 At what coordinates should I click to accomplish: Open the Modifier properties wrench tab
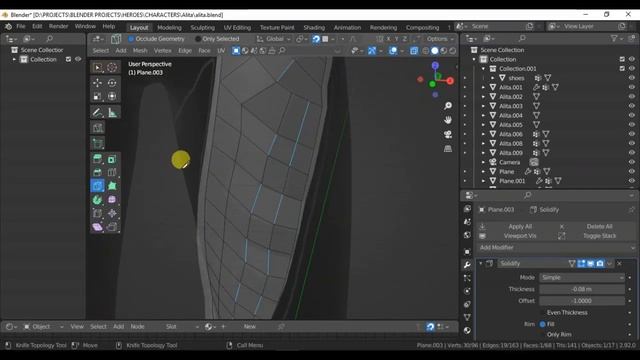[467, 264]
